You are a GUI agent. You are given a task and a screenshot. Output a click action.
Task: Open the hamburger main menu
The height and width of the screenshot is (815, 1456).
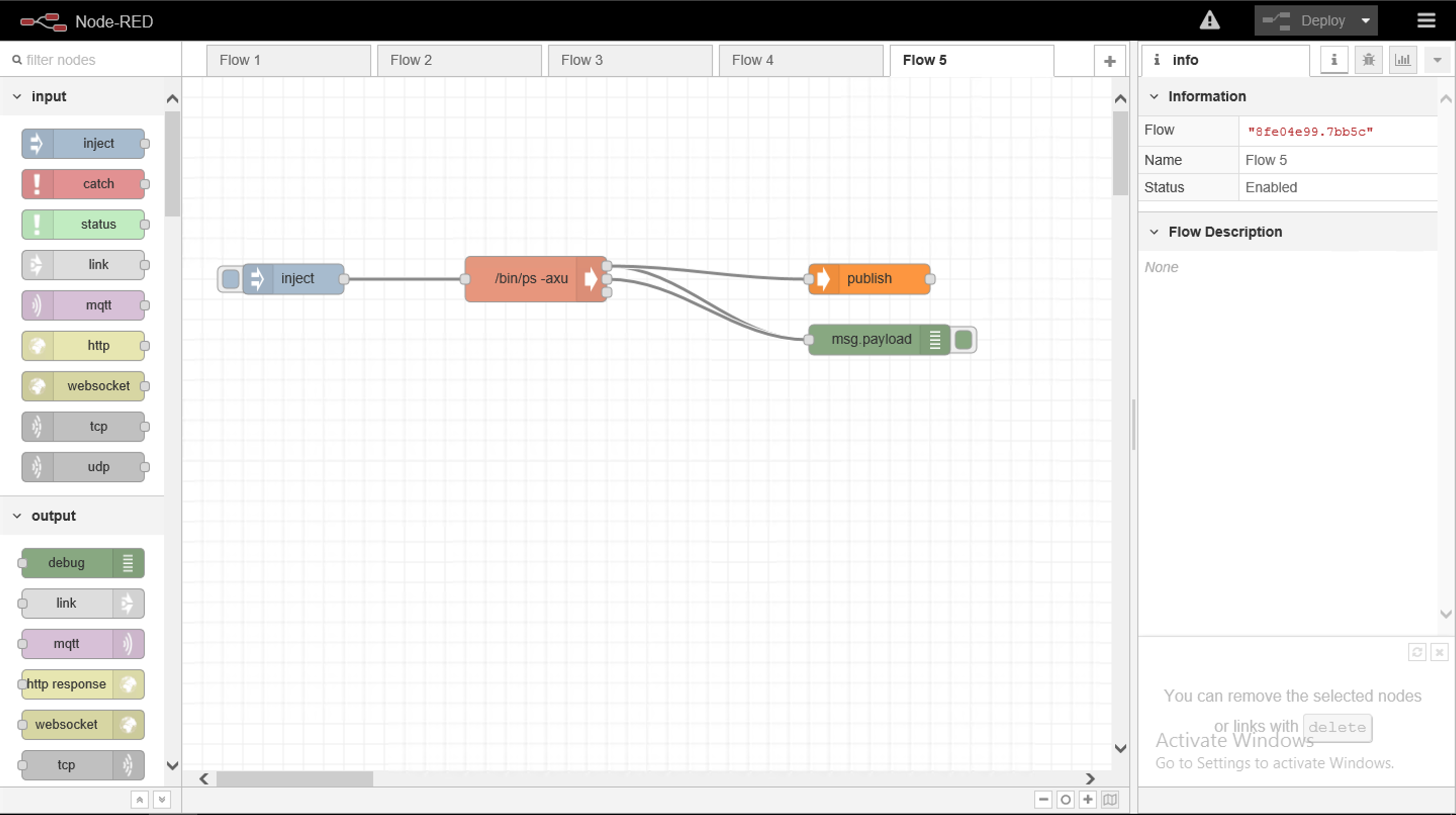pos(1426,21)
